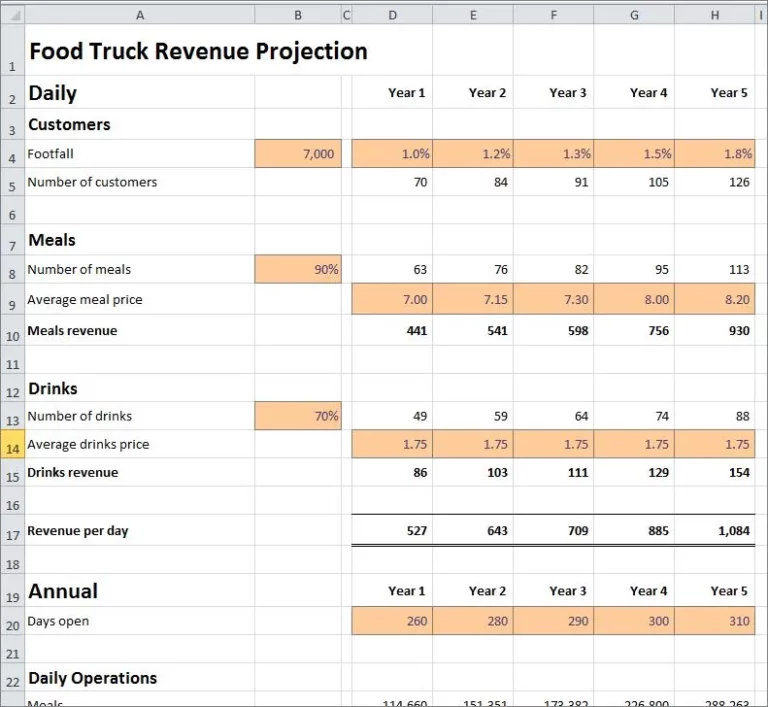Image resolution: width=768 pixels, height=707 pixels.
Task: Select the Meals revenue label cell
Action: (x=139, y=331)
